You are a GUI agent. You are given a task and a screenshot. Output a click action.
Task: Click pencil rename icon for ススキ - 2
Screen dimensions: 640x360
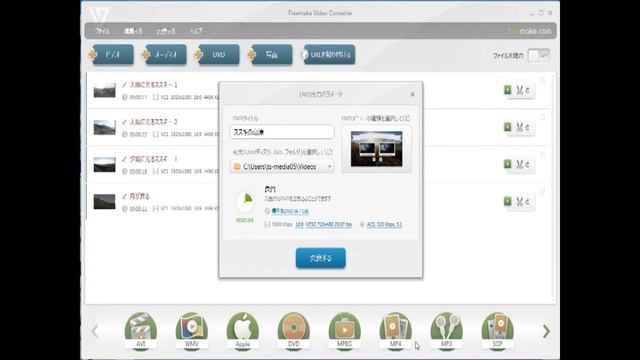pos(124,122)
